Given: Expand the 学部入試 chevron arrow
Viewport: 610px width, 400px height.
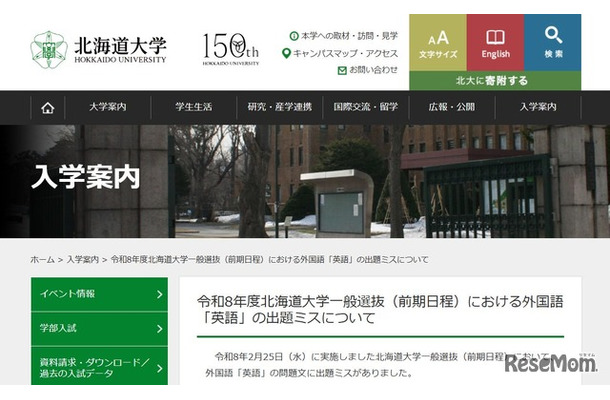Looking at the screenshot, I should (x=160, y=329).
